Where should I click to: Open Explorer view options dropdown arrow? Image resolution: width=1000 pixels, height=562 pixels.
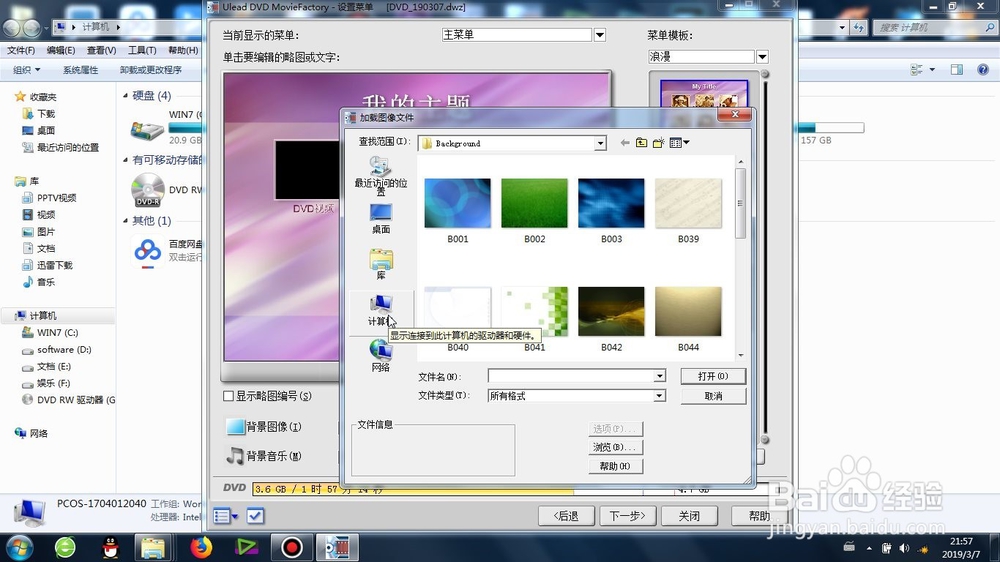tap(932, 70)
